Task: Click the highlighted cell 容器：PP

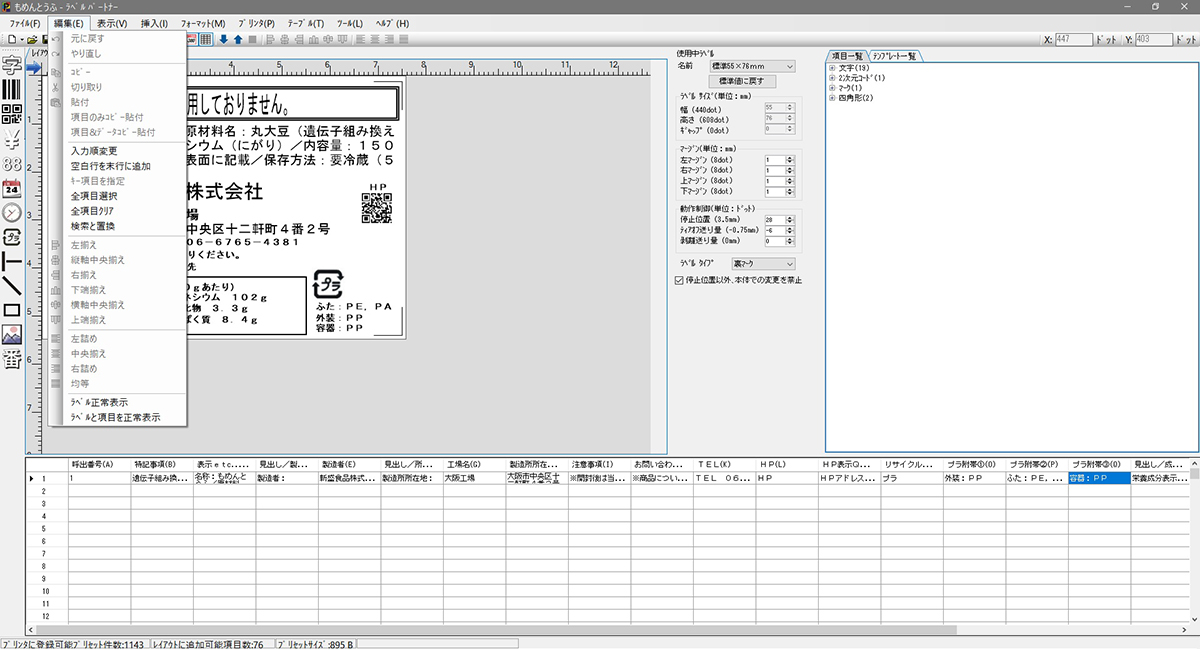Action: 1099,478
